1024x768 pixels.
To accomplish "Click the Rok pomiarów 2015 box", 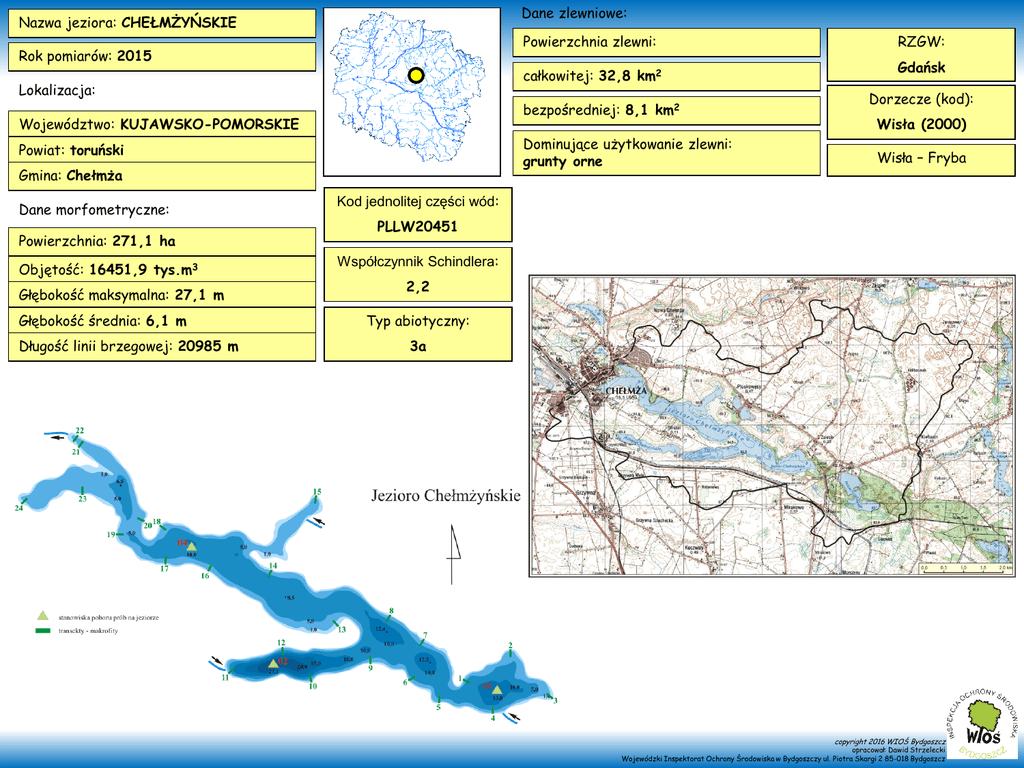I will [162, 57].
